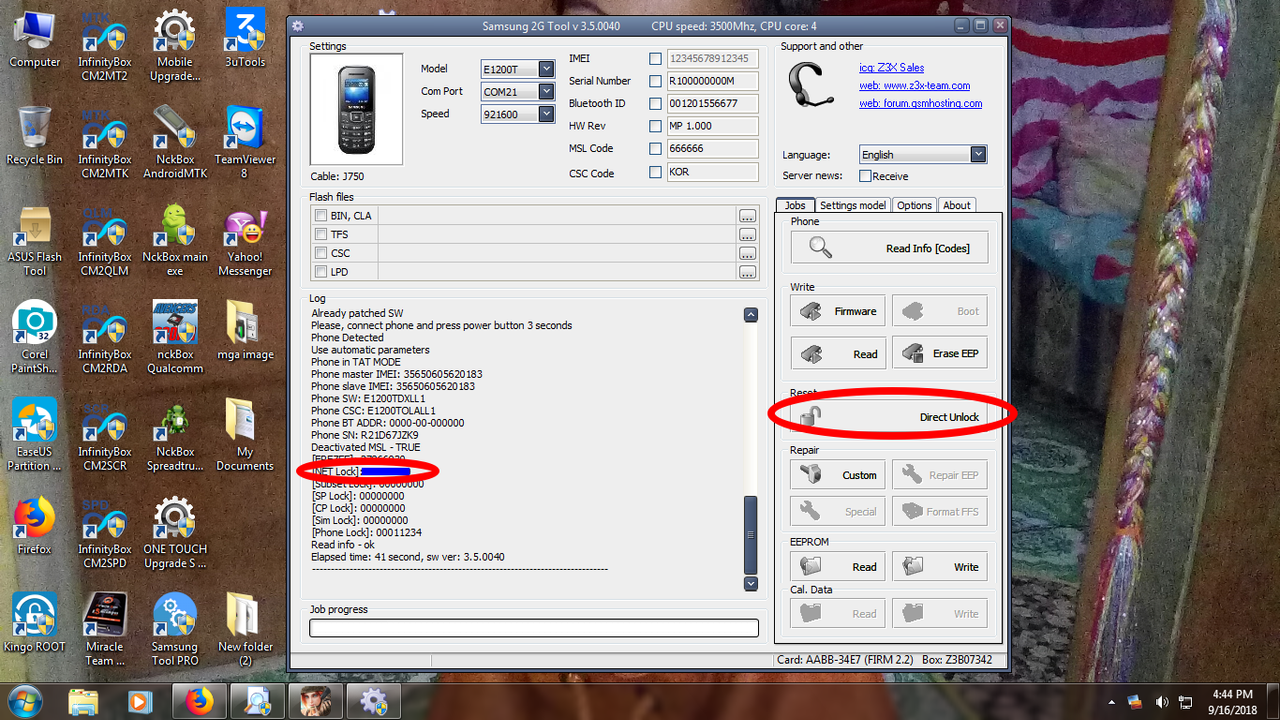The width and height of the screenshot is (1280, 720).
Task: Open InfinityBox CM2MT2 shortcut
Action: 105,46
